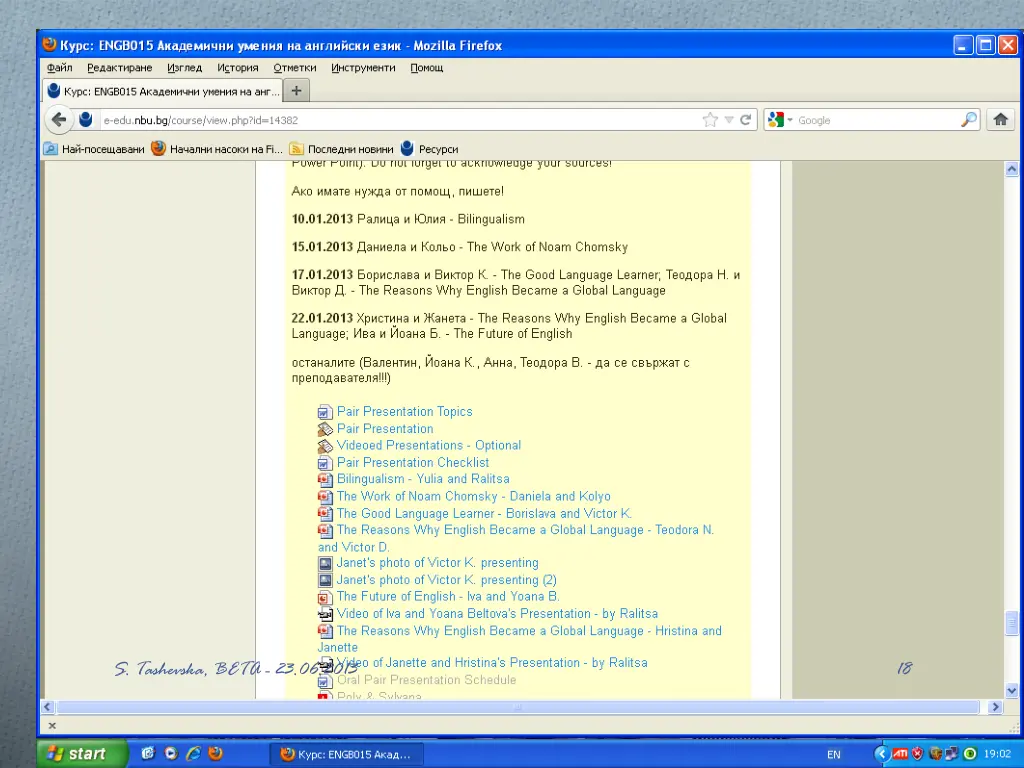The height and width of the screenshot is (768, 1024).
Task: Close the find bar with the x icon
Action: [52, 726]
